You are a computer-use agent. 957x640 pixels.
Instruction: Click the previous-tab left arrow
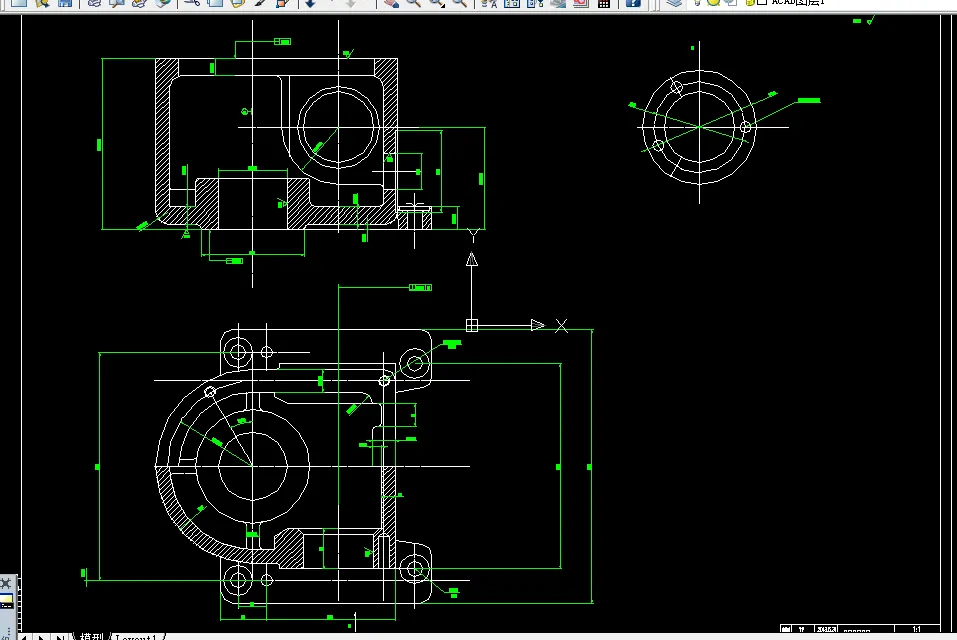tap(24, 637)
